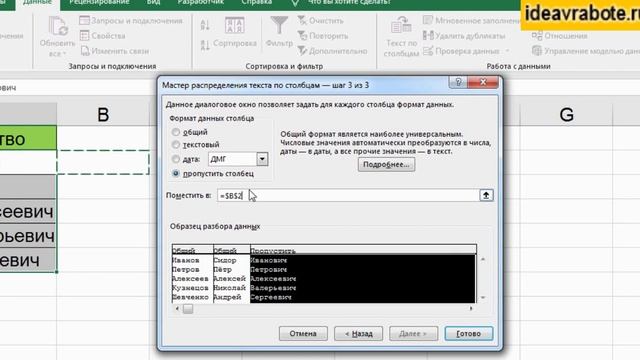This screenshot has width=640, height=360.
Task: Sort descending Z to A icon
Action: tap(205, 44)
